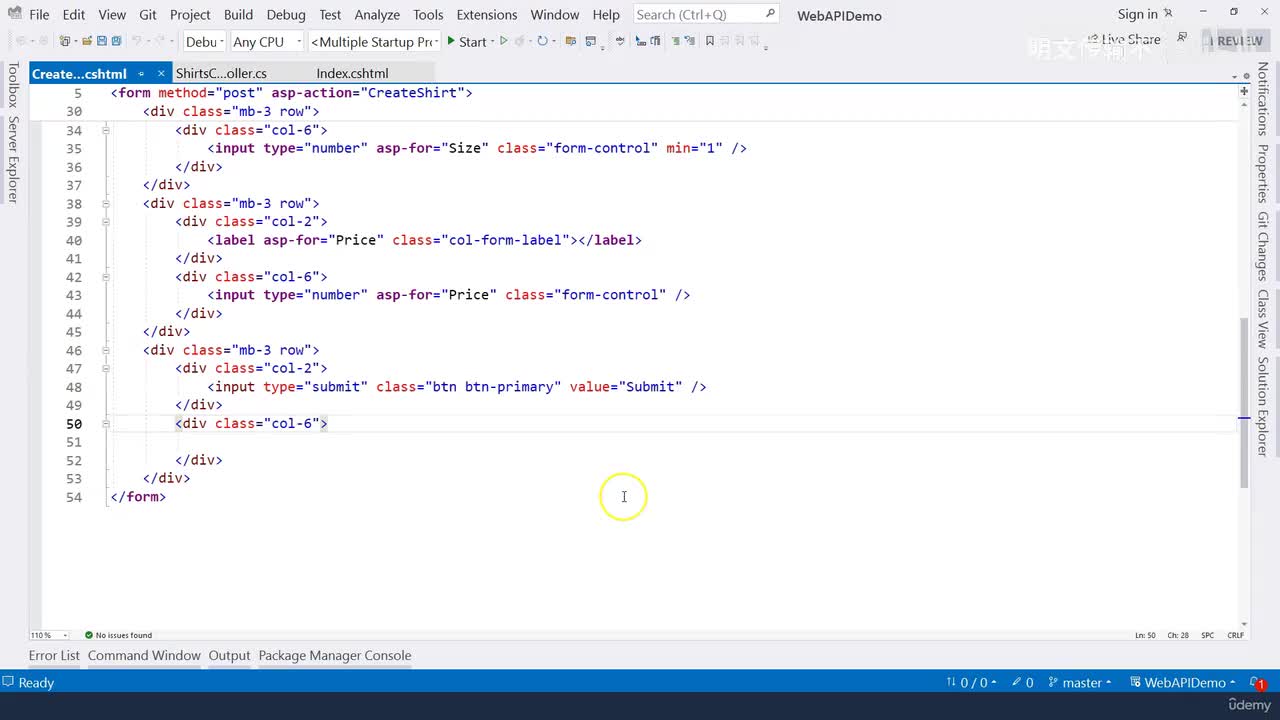Open the Error List tab
This screenshot has height=720, width=1280.
point(54,656)
